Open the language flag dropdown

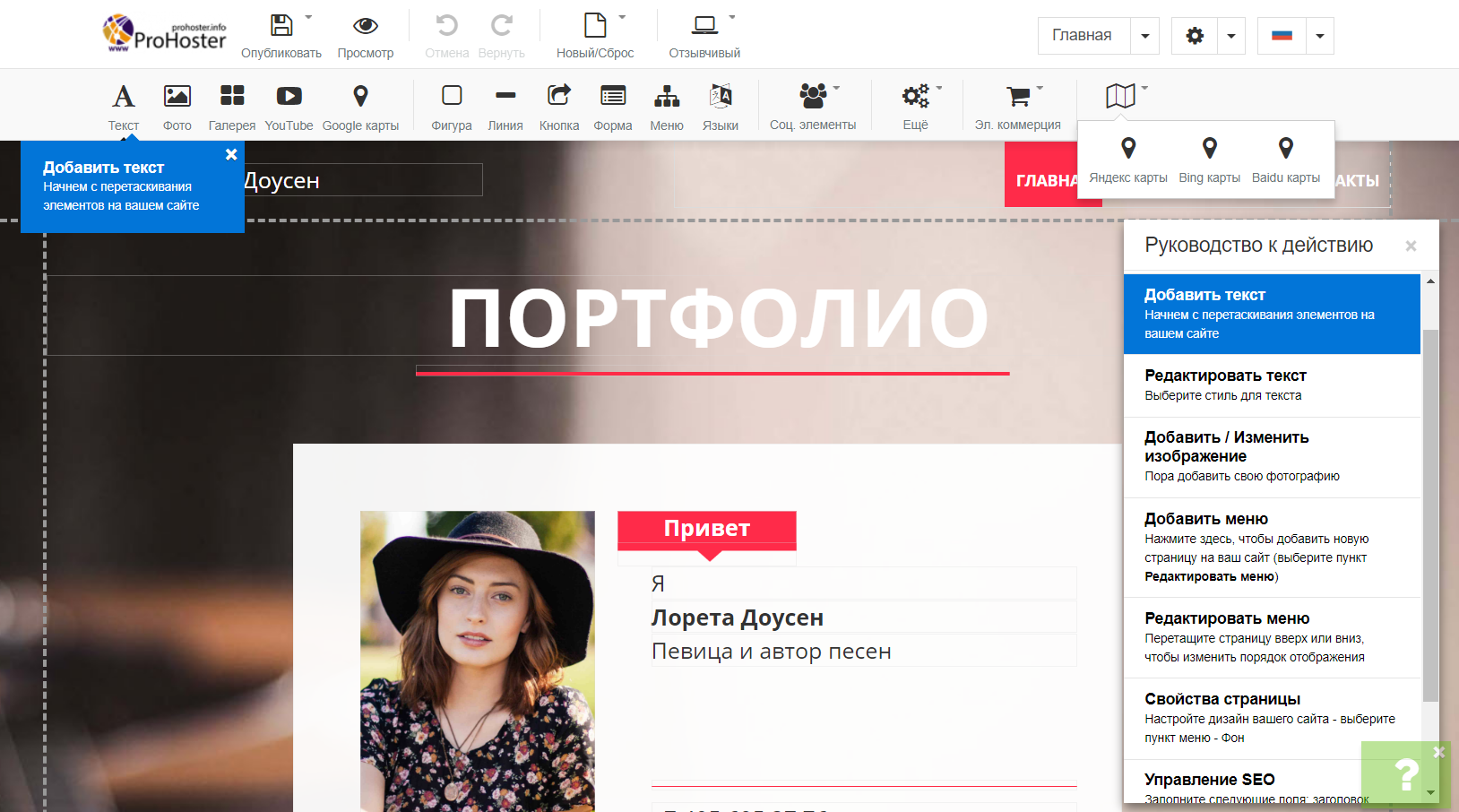tap(1319, 37)
